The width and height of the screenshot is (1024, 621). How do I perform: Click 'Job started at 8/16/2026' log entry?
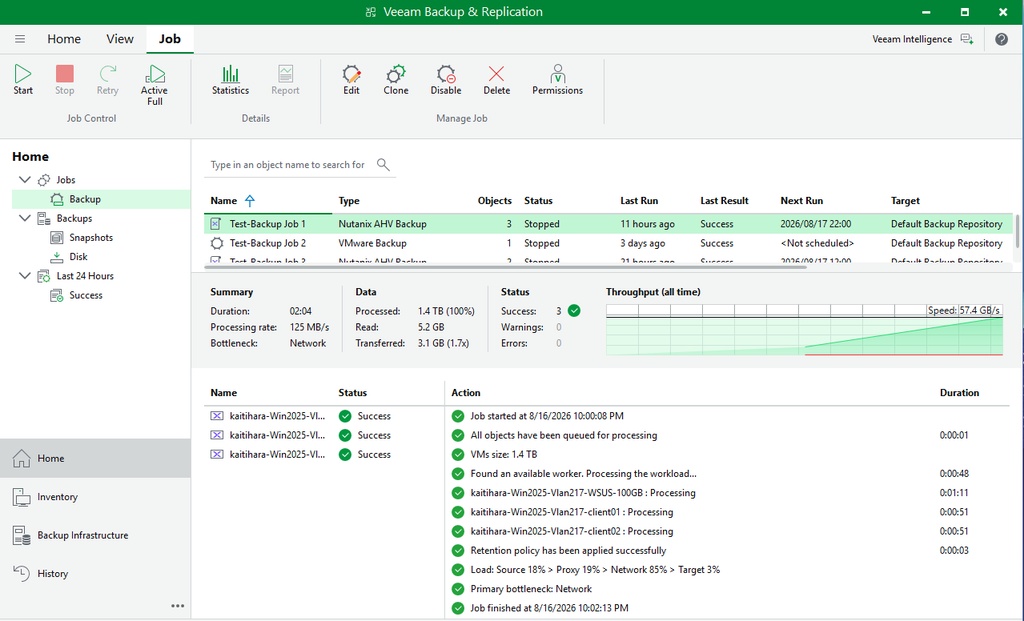[547, 416]
